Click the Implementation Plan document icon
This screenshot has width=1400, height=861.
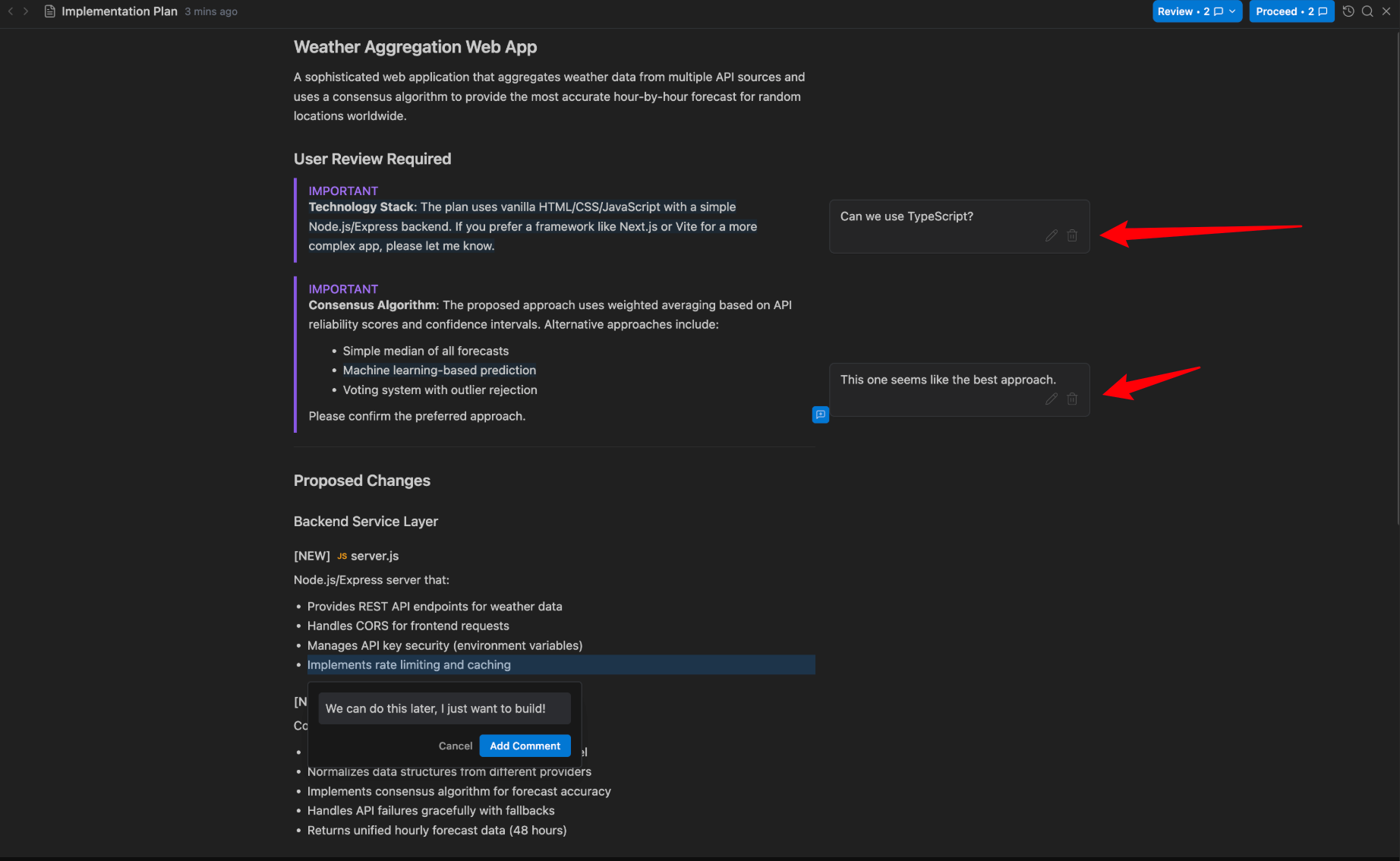(x=50, y=11)
